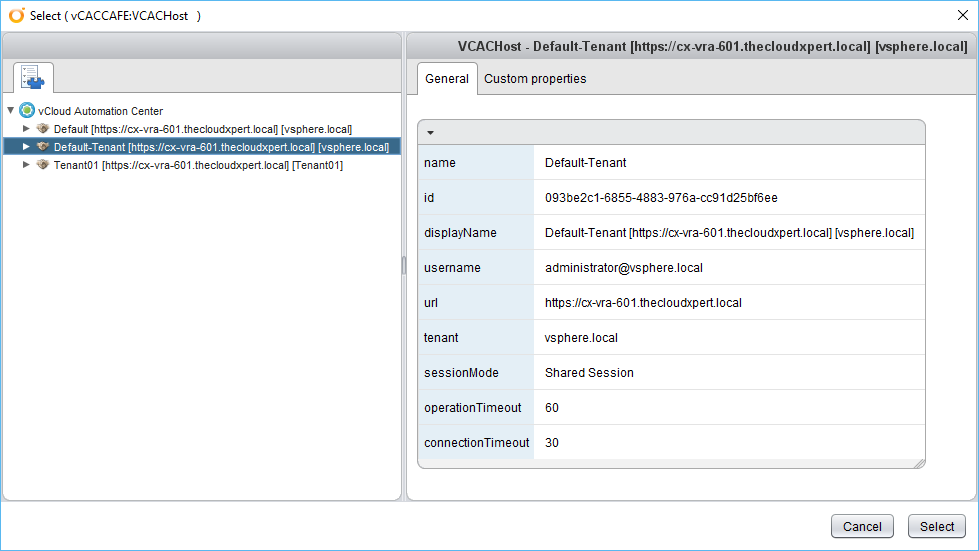Click the vCloud Automation Center globe icon
This screenshot has height=551, width=979.
pos(27,111)
